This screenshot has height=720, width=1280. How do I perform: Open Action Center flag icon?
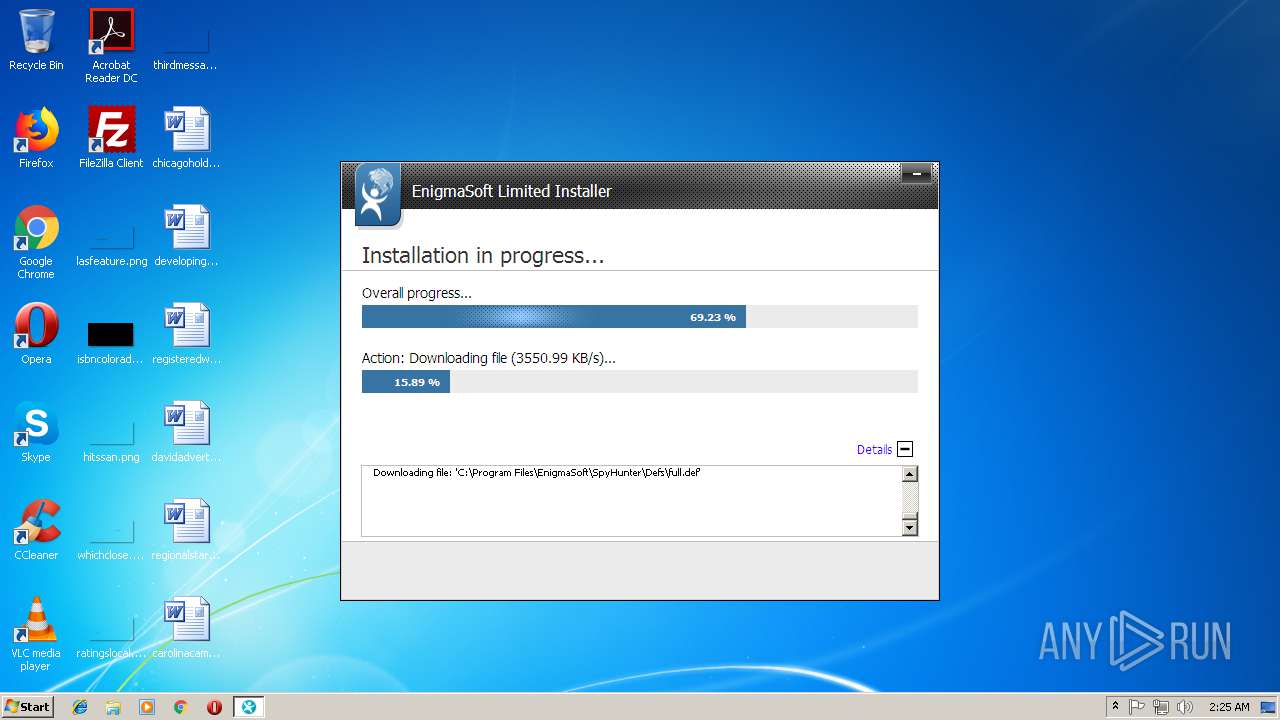pyautogui.click(x=1137, y=707)
